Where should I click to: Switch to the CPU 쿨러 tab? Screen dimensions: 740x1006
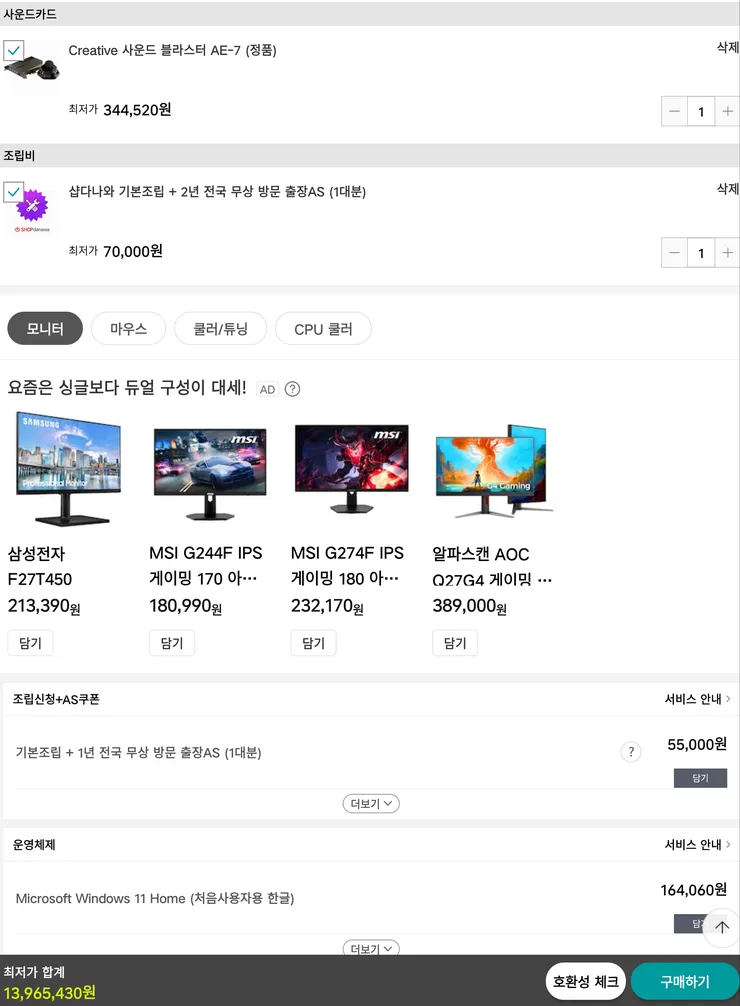pos(323,328)
